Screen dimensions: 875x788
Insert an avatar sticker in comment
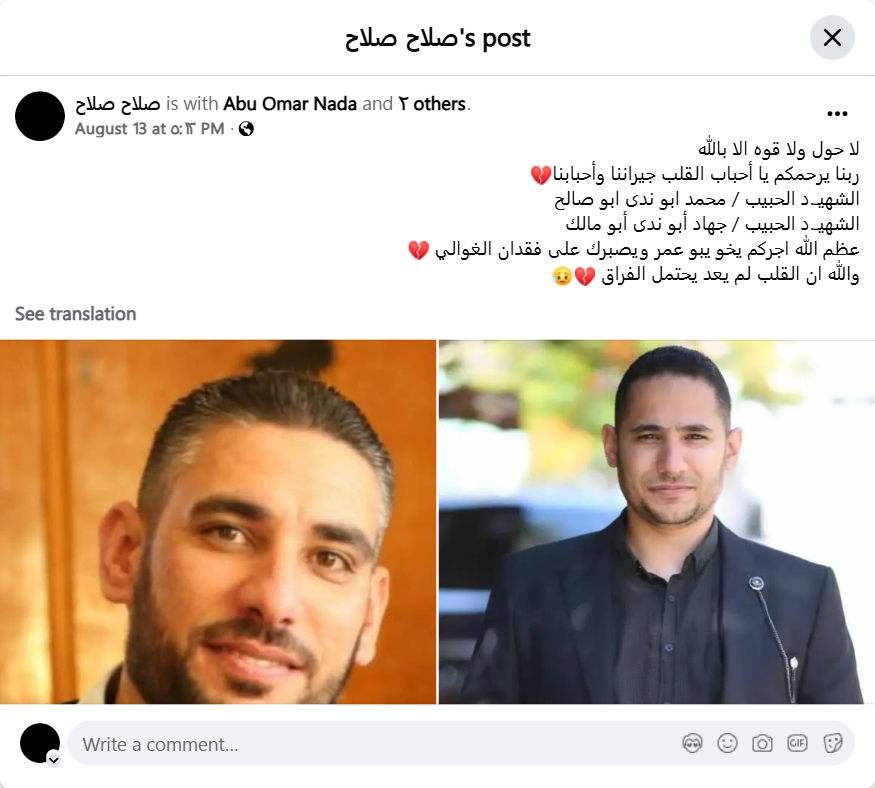(693, 743)
